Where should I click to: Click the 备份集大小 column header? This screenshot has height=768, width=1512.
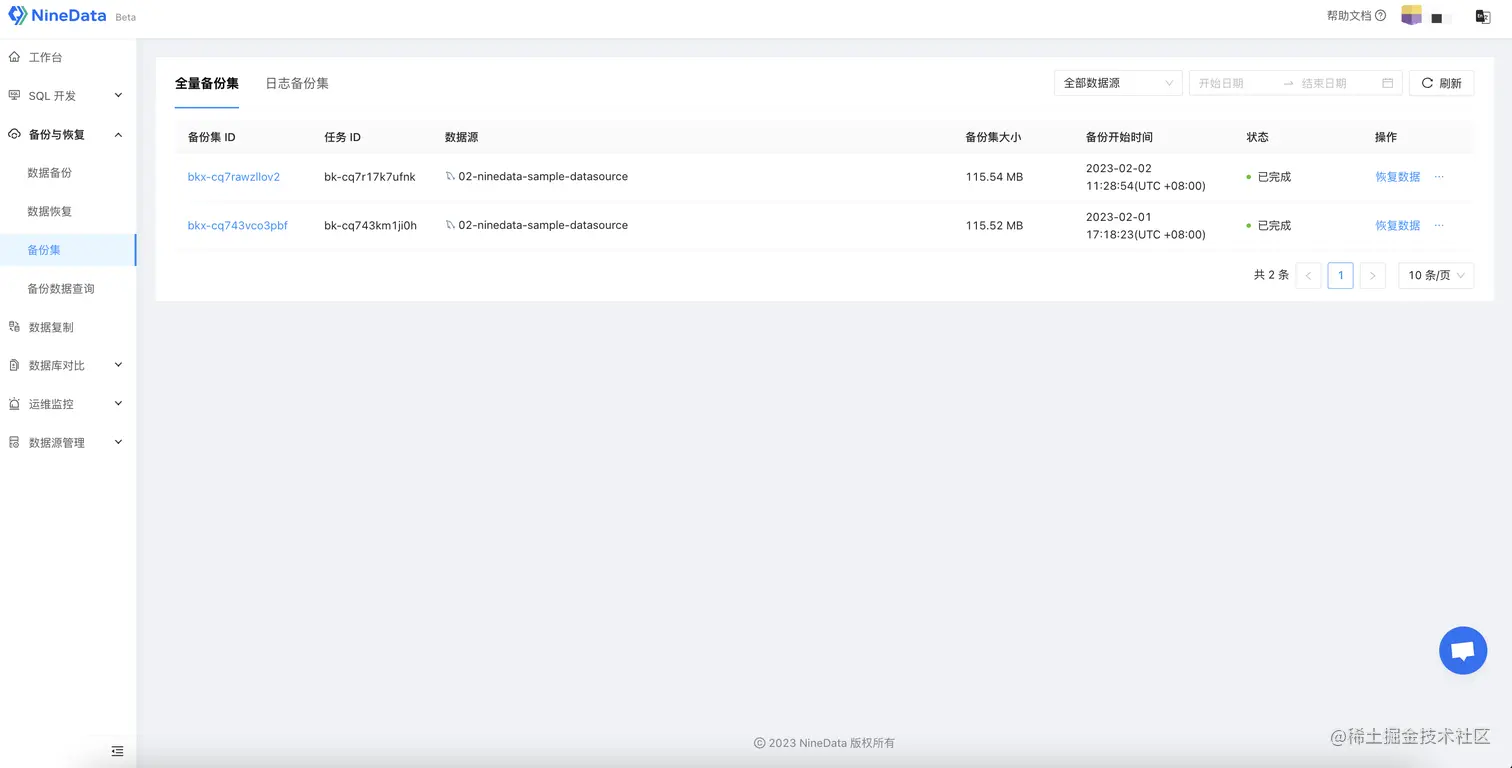(x=993, y=137)
